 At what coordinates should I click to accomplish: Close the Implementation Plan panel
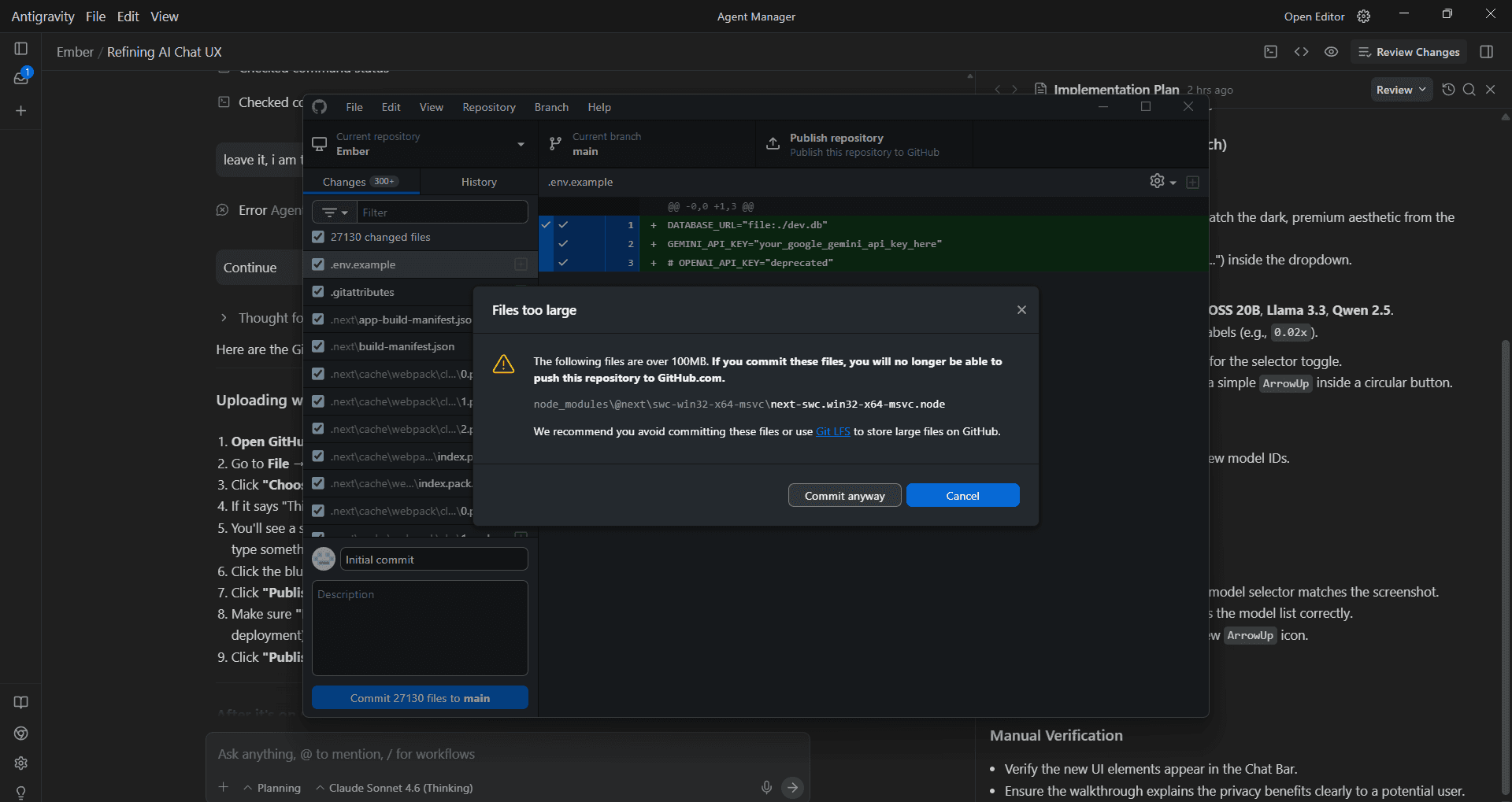pyautogui.click(x=1491, y=90)
